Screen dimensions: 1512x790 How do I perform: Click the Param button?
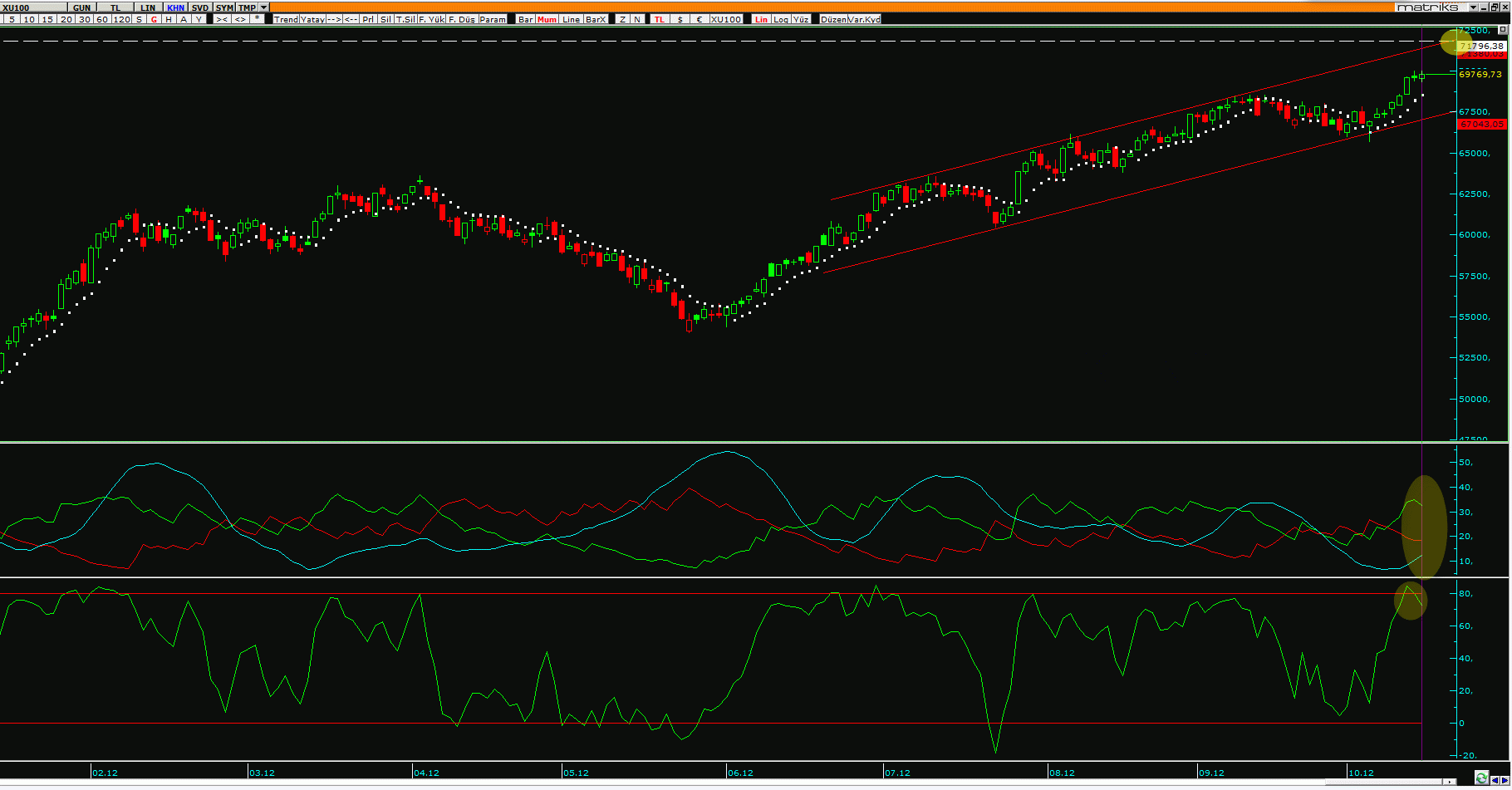pyautogui.click(x=493, y=19)
